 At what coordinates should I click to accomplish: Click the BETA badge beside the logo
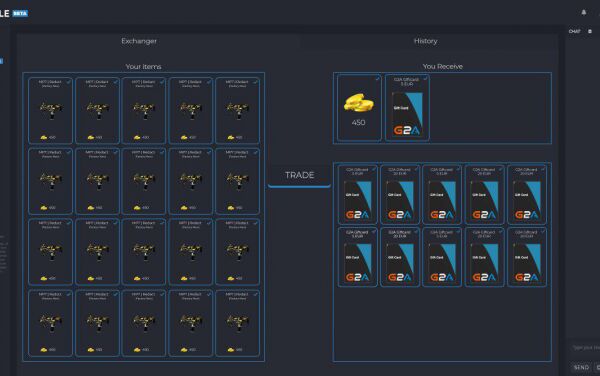(x=20, y=13)
